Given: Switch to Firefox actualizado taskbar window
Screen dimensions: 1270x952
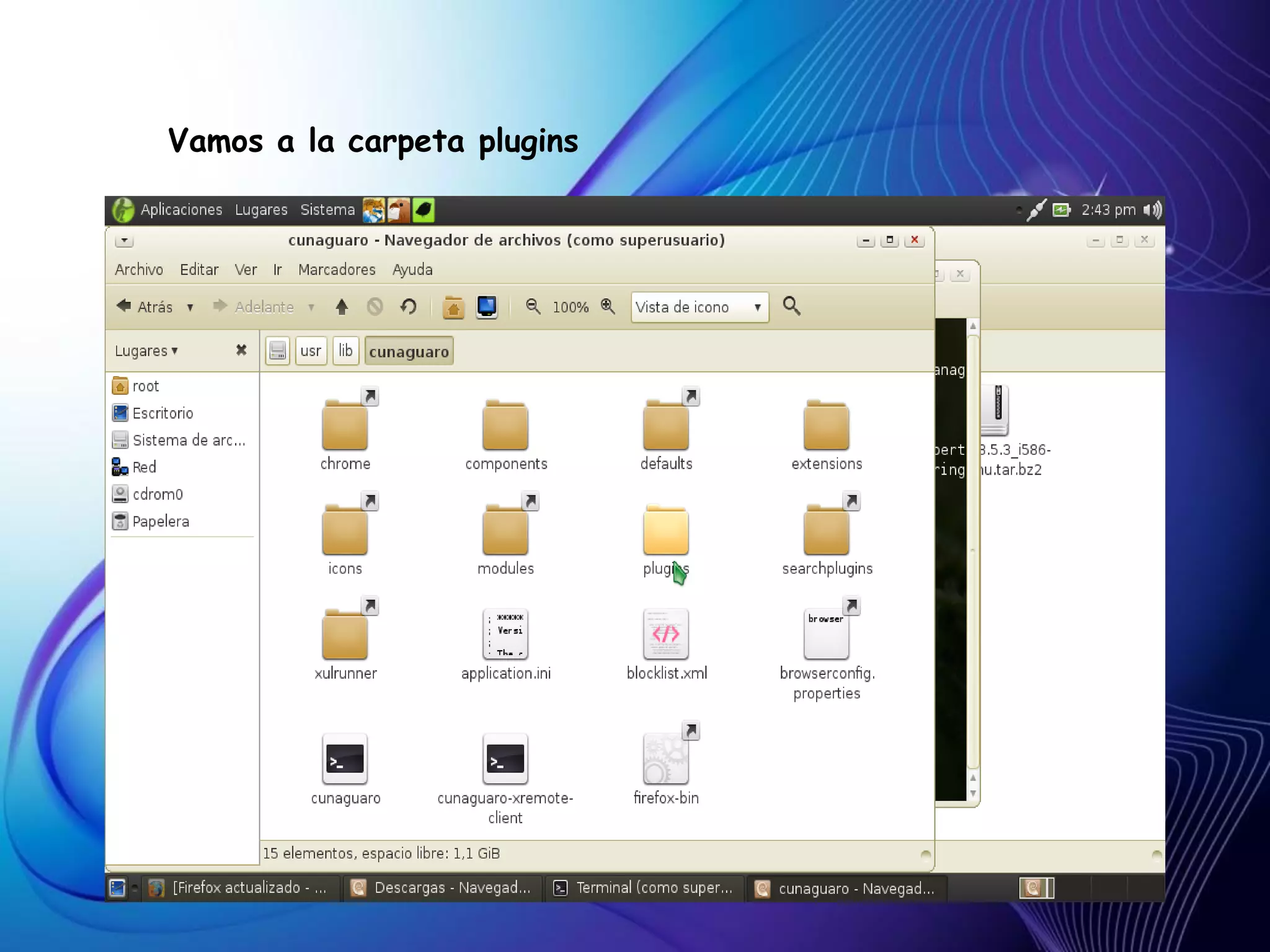Looking at the screenshot, I should click(x=242, y=888).
